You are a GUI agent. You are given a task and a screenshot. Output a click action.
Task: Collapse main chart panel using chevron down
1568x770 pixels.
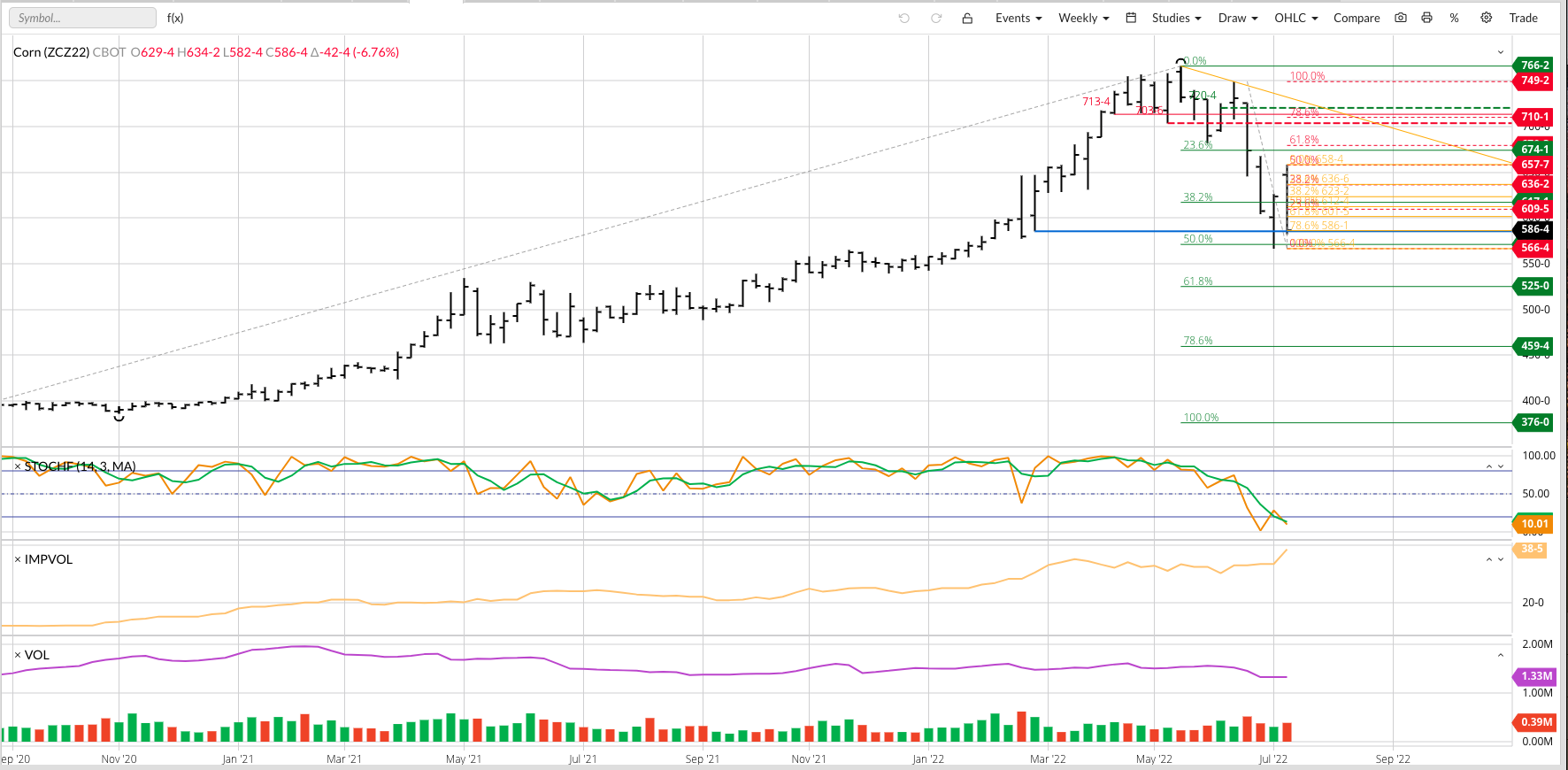1501,52
